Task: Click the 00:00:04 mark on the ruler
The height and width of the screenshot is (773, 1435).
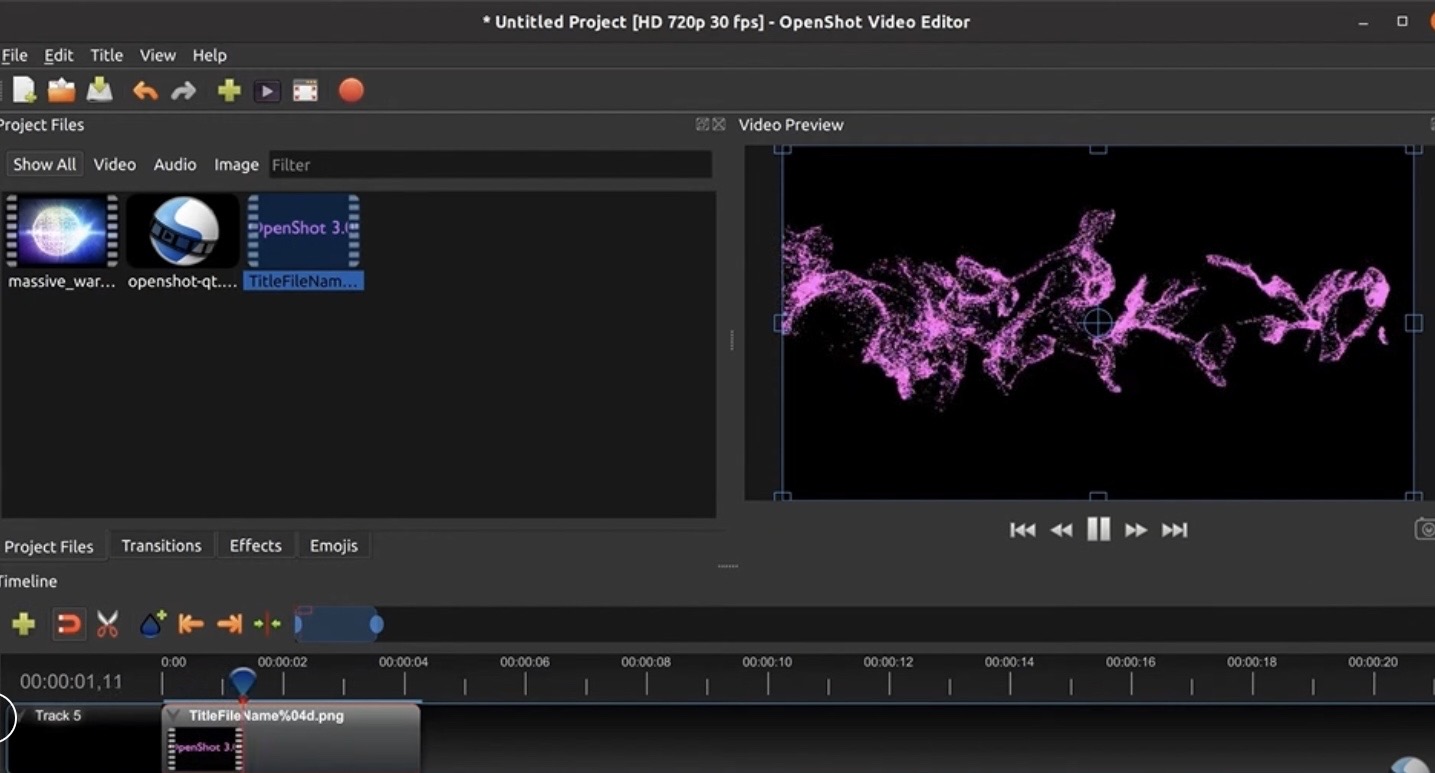Action: 403,662
